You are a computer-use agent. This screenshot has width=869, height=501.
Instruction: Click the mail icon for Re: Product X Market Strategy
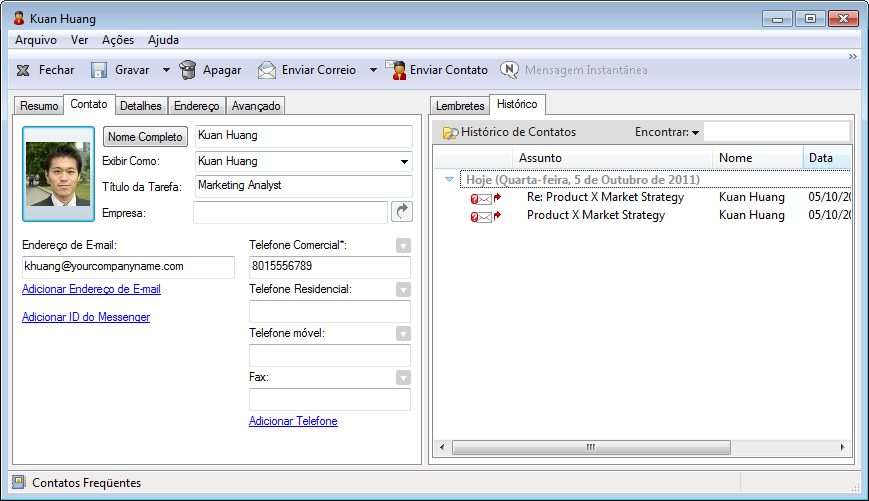(x=485, y=198)
